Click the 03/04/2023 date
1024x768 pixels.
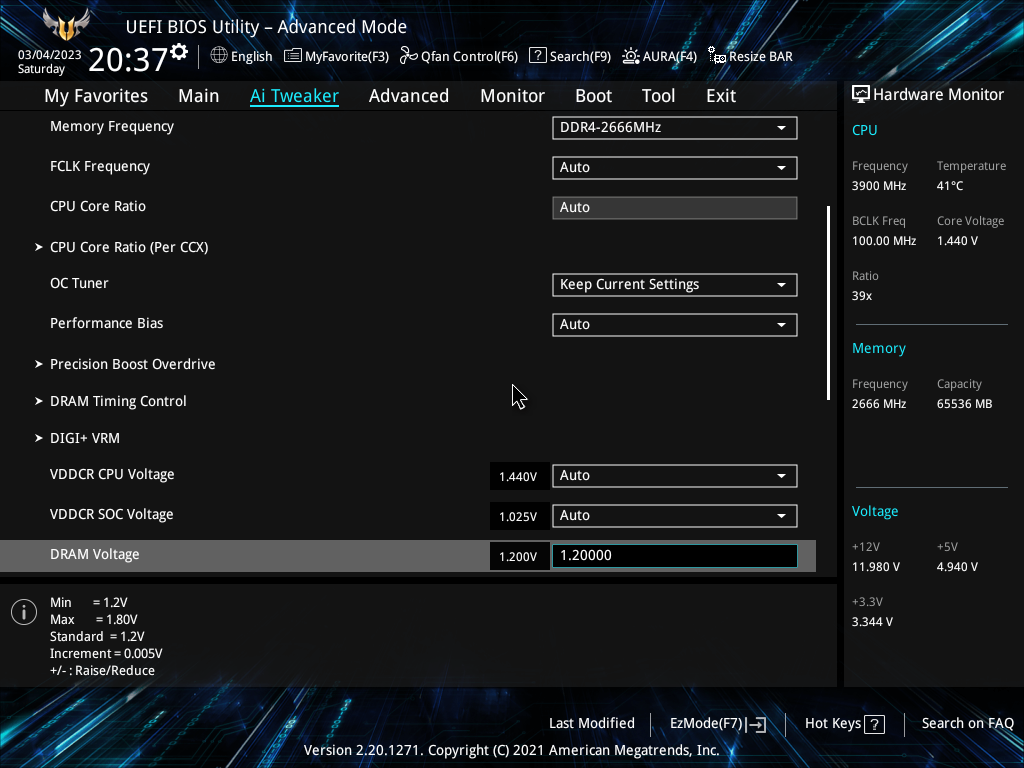(x=50, y=55)
